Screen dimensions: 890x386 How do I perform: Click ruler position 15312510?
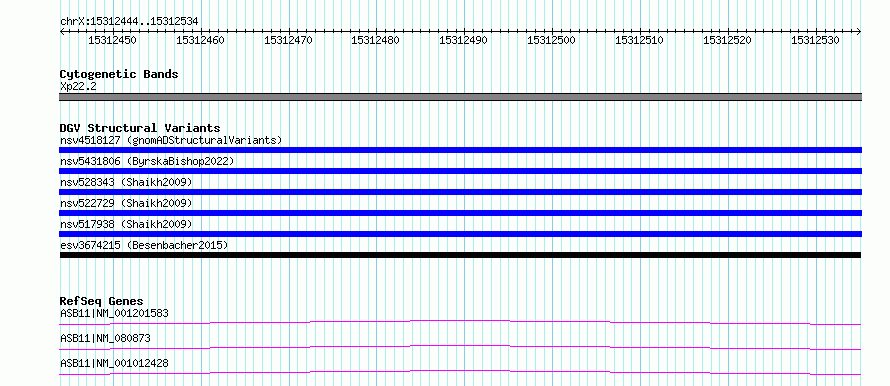[x=640, y=40]
